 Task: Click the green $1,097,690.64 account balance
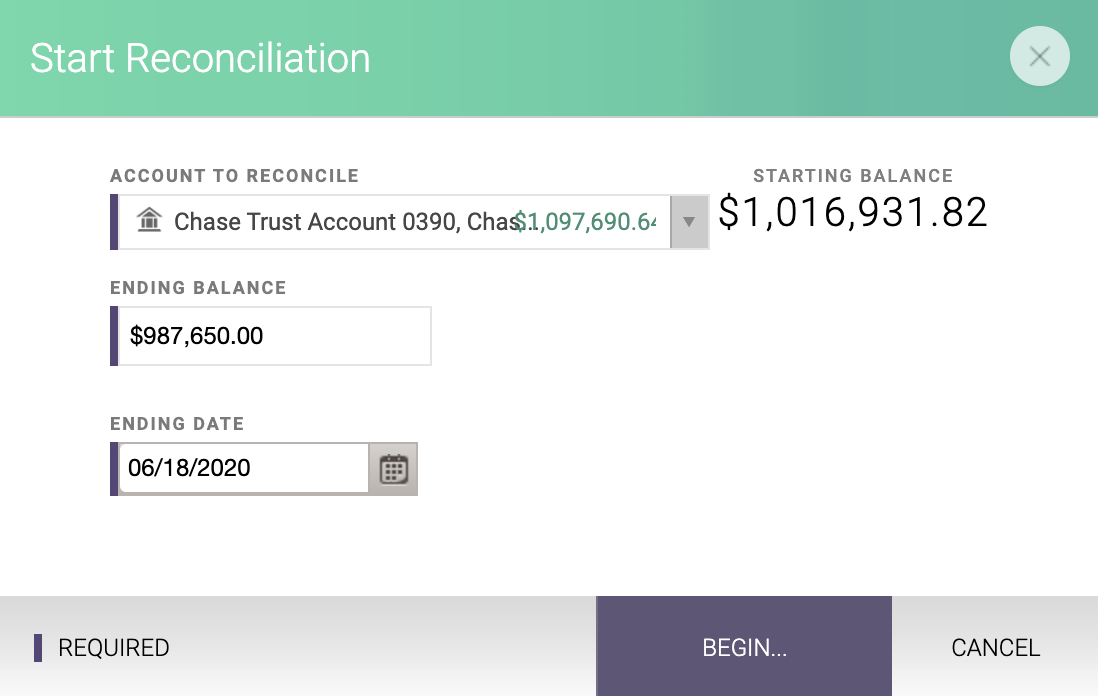click(586, 222)
